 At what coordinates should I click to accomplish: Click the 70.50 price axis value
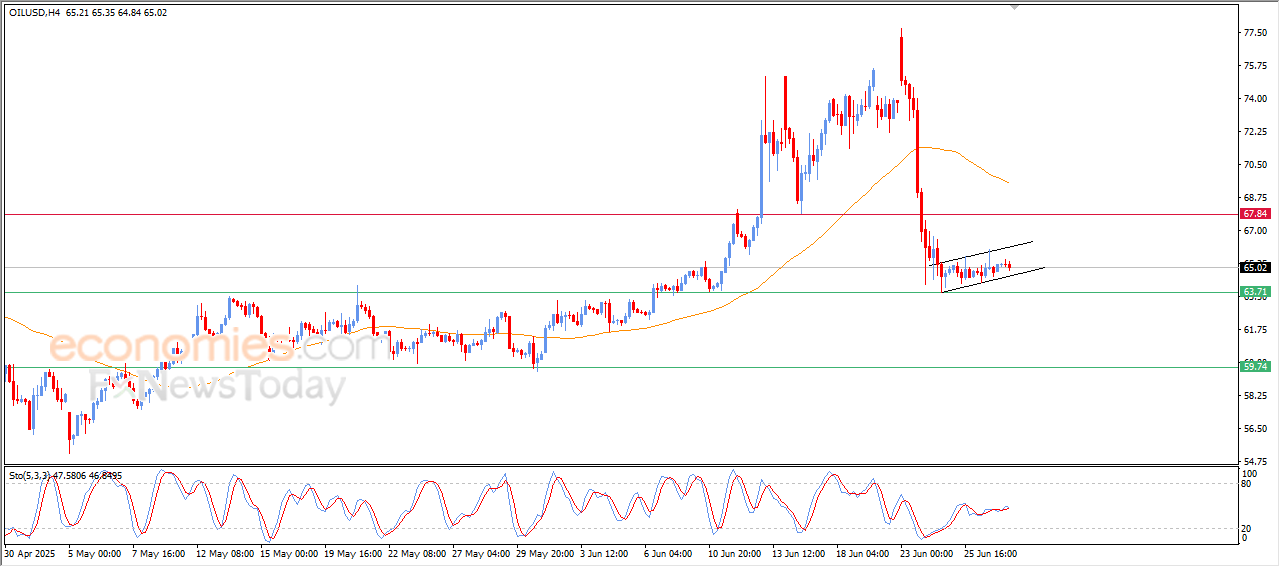1256,165
